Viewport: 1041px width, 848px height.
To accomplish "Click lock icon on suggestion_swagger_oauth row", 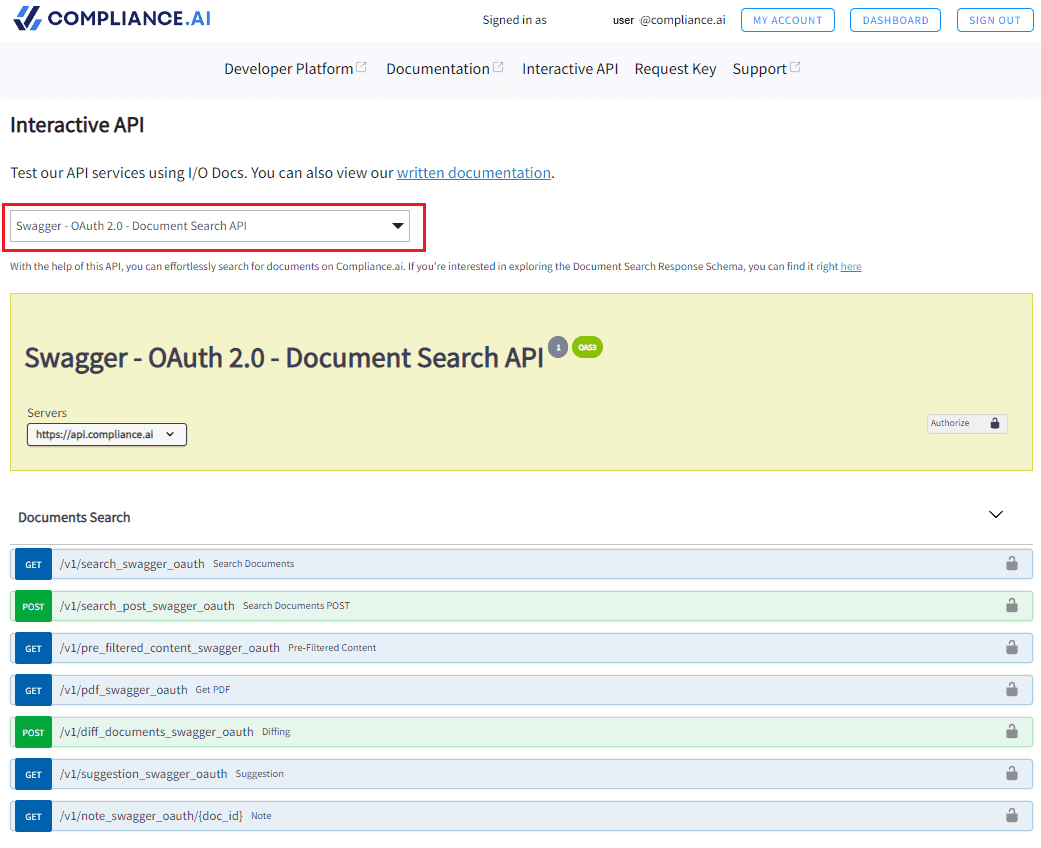I will click(x=1011, y=773).
